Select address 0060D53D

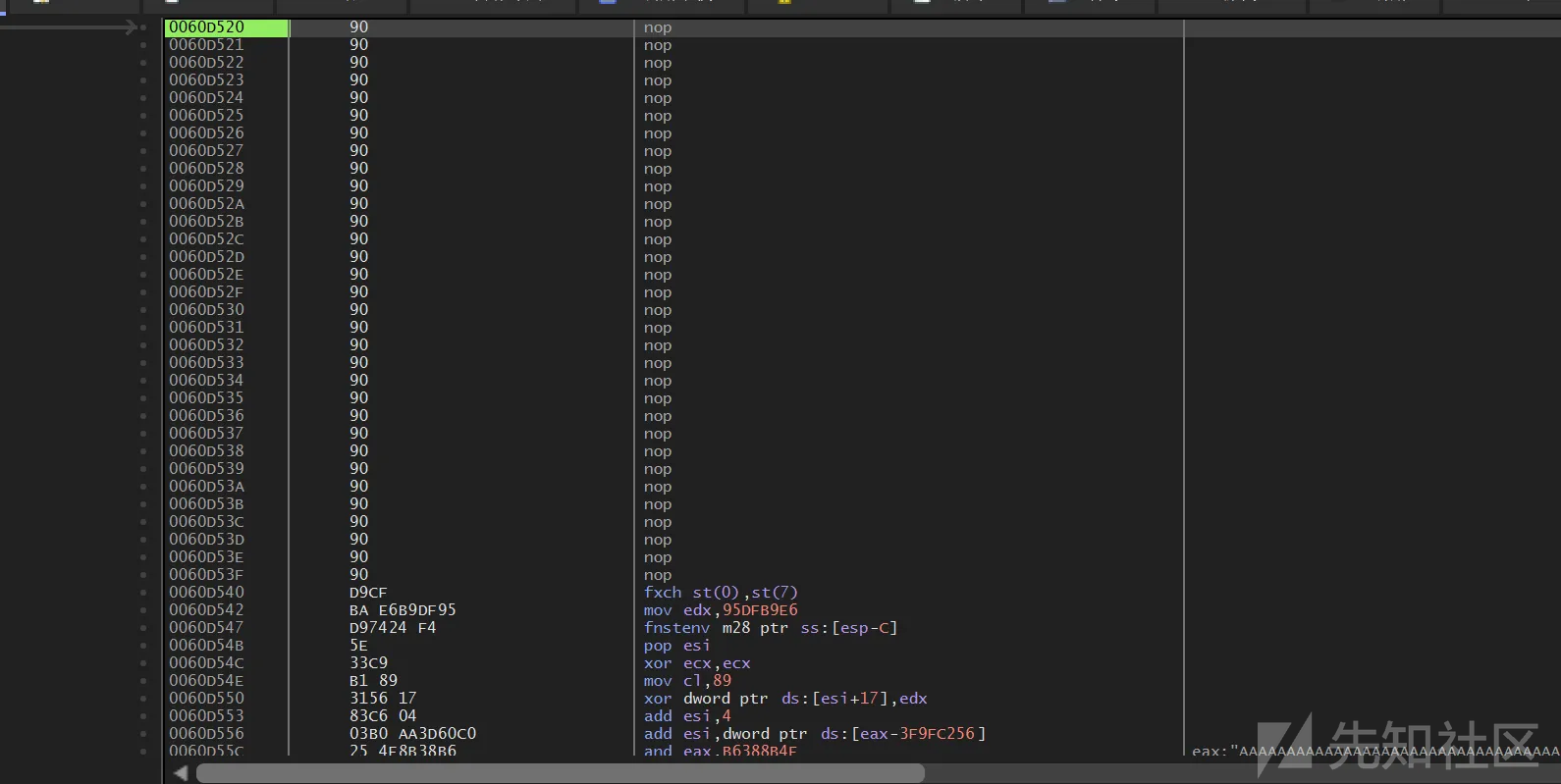(206, 540)
